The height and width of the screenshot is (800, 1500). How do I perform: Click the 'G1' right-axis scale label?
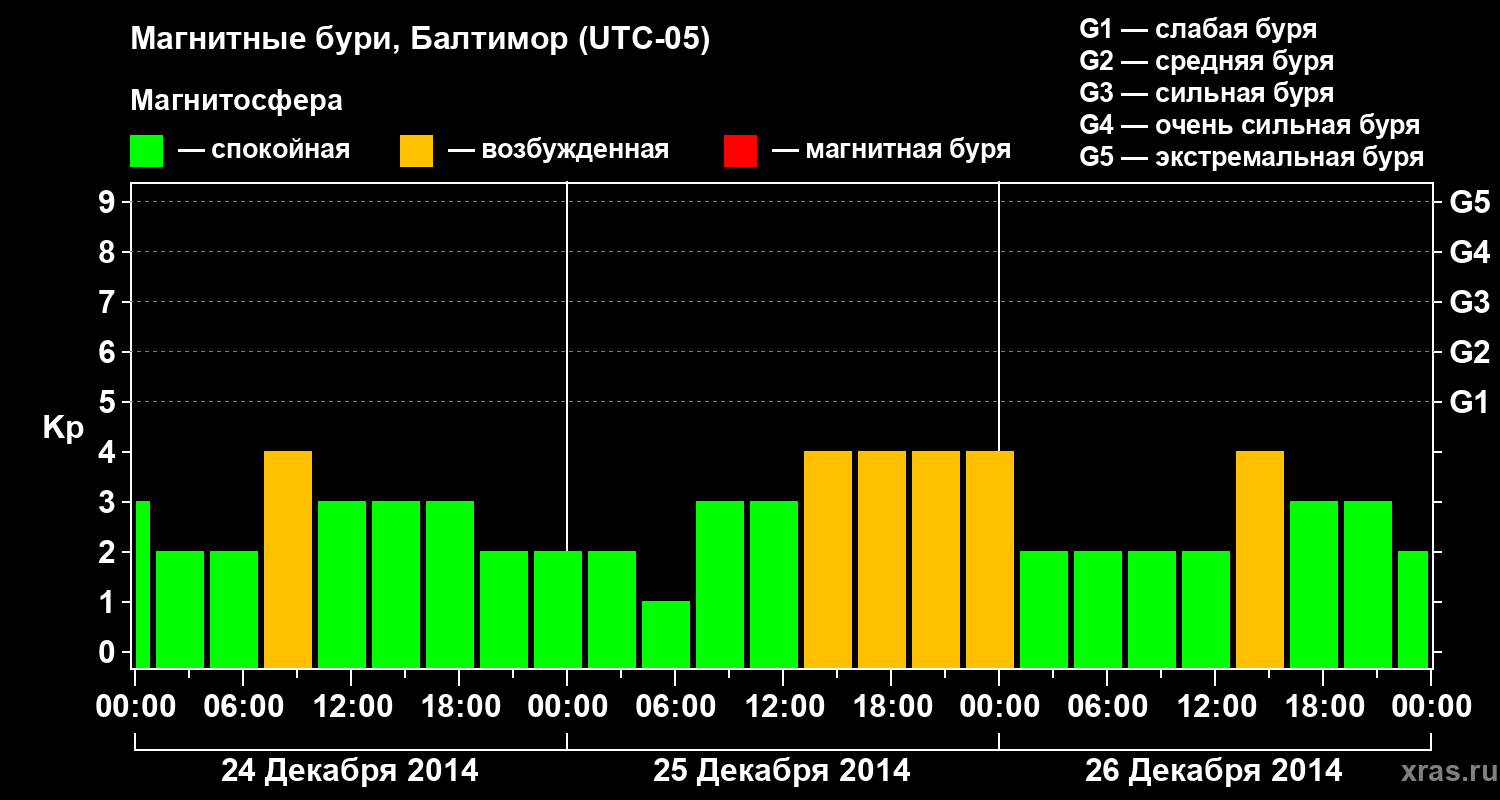point(1469,402)
